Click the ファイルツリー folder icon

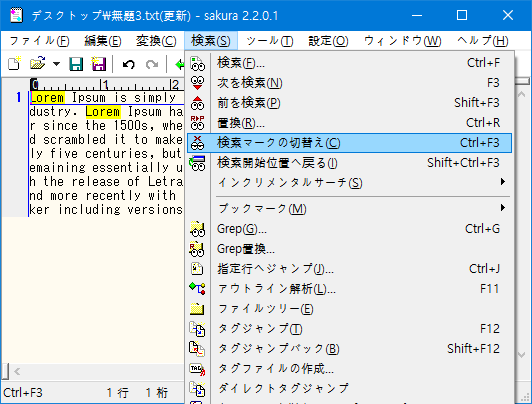point(197,309)
